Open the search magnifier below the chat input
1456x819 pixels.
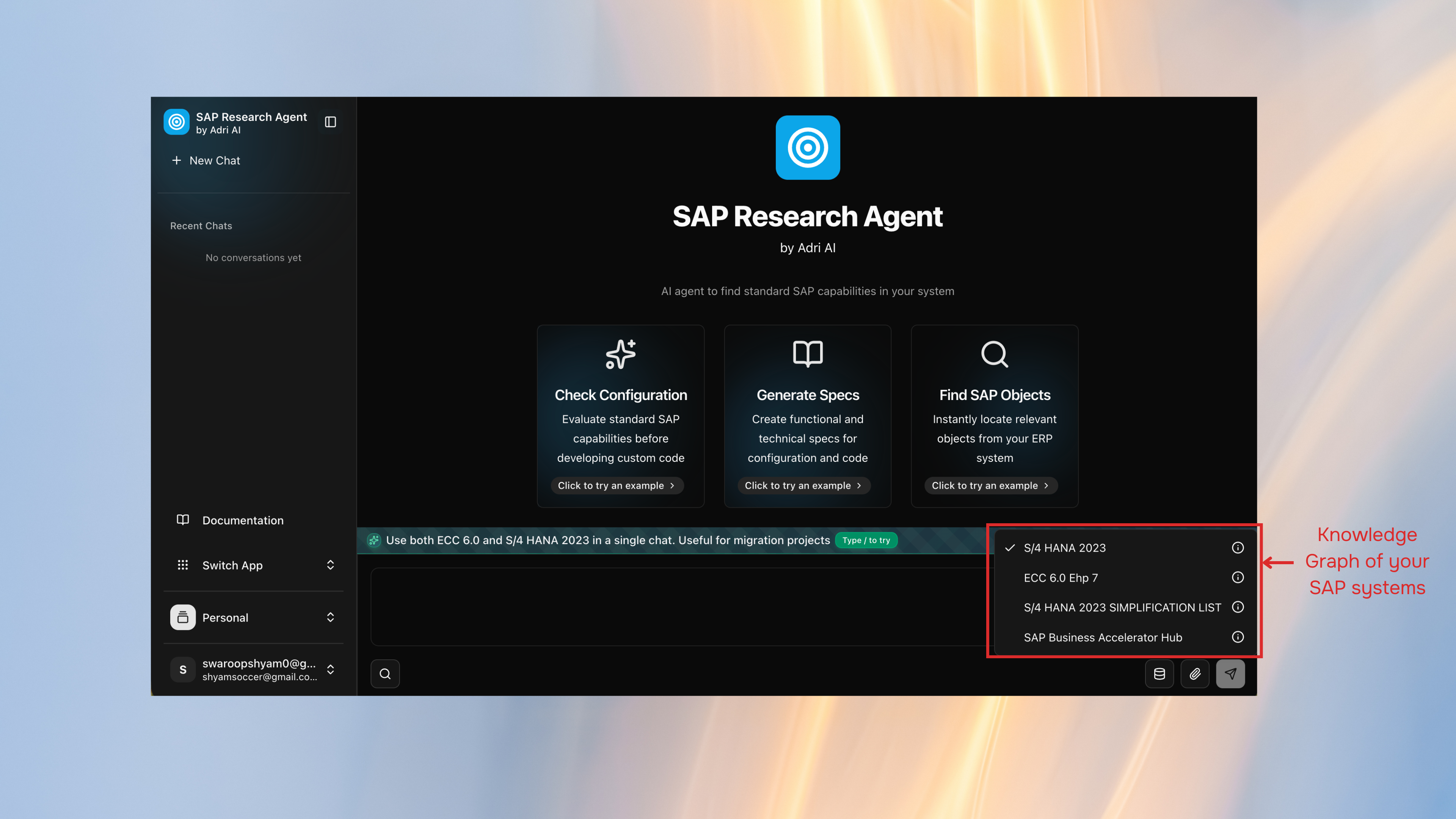385,673
